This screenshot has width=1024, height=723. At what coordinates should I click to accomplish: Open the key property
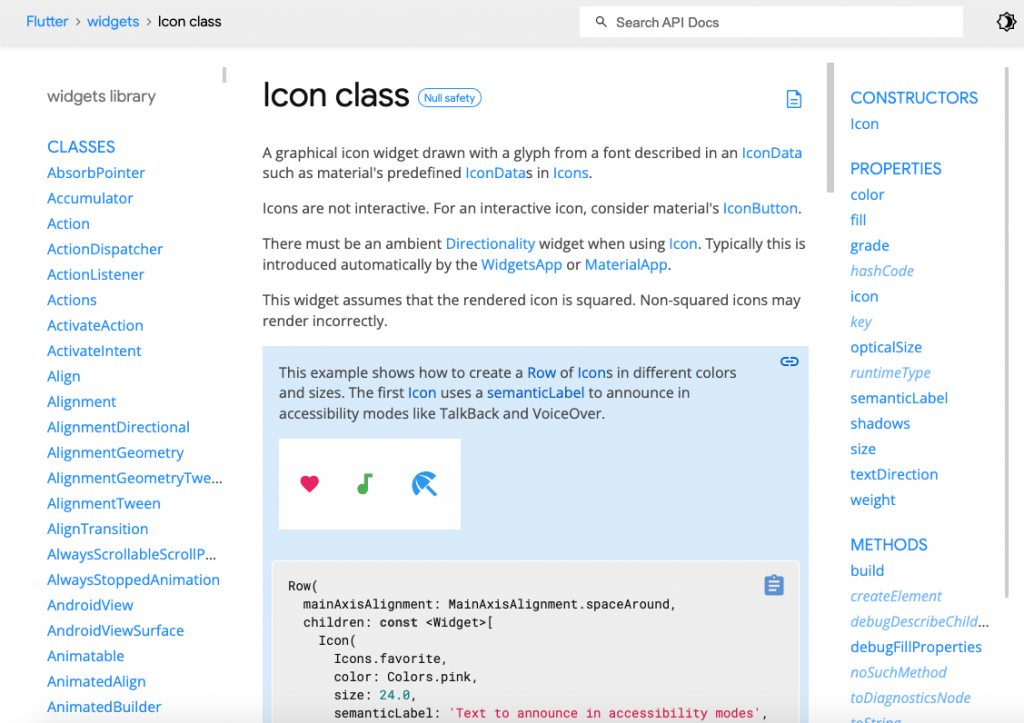861,322
